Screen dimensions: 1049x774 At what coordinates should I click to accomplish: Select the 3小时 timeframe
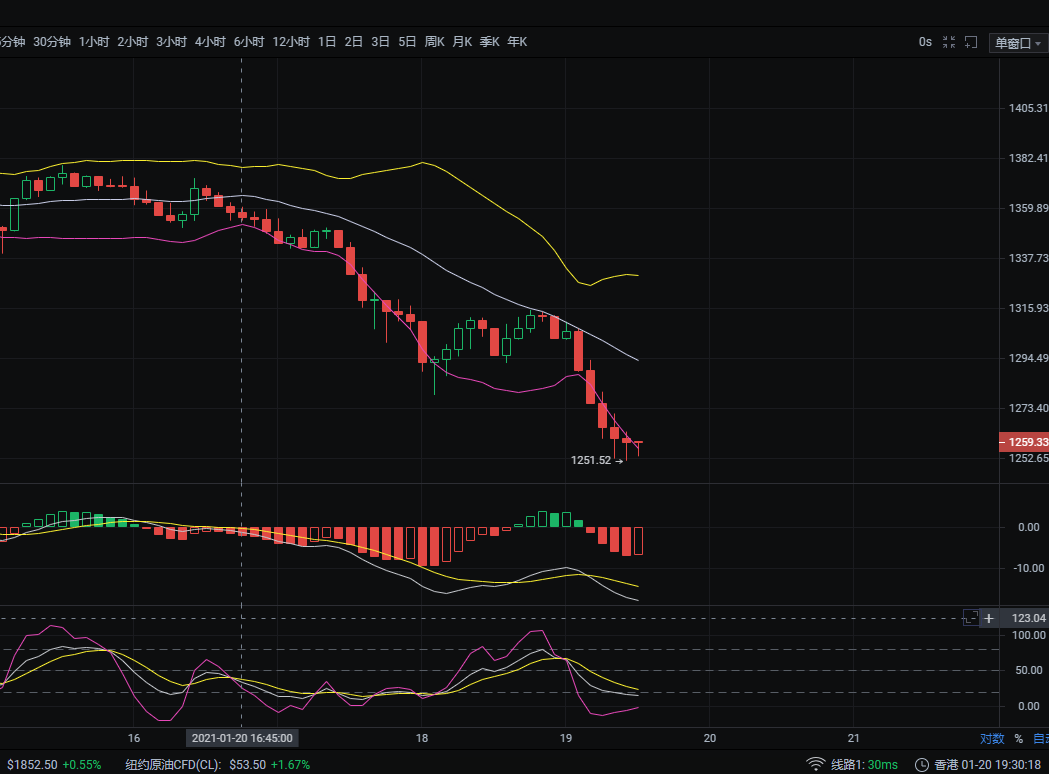(171, 41)
